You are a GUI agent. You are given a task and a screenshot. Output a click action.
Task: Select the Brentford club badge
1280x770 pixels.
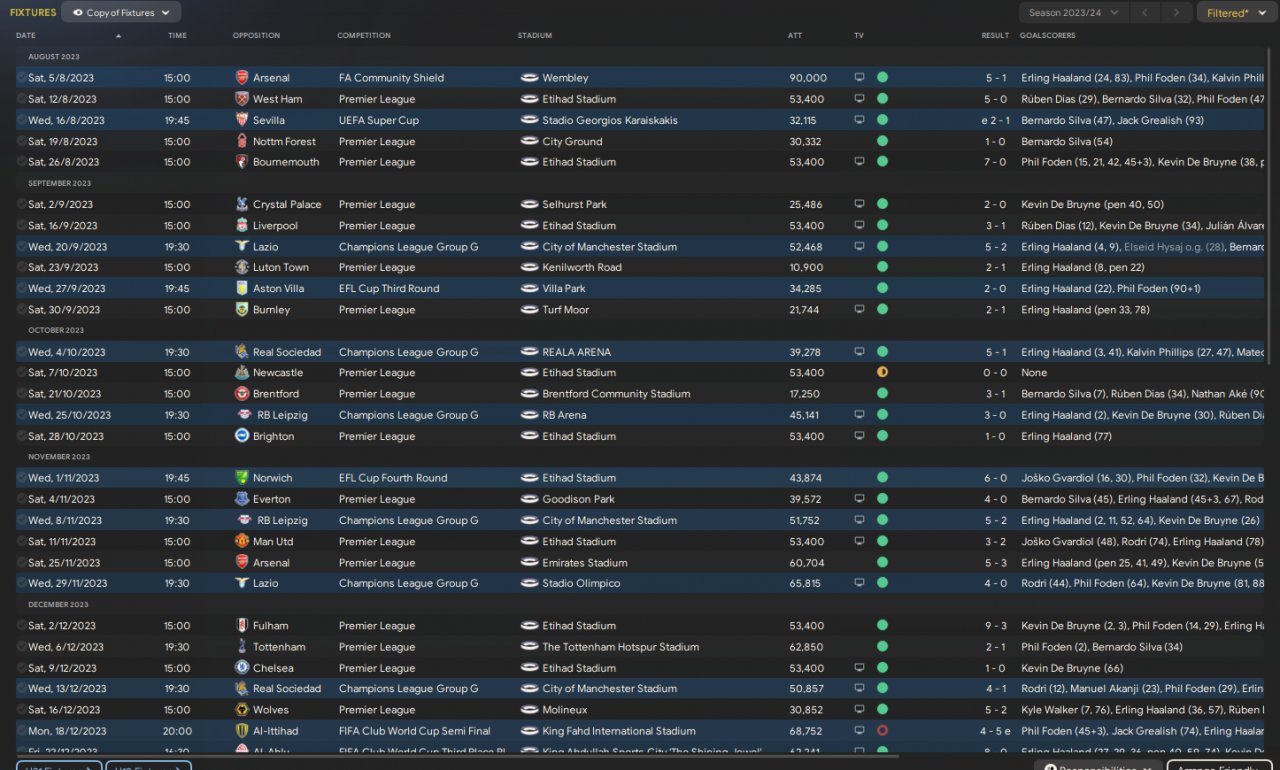tap(241, 394)
